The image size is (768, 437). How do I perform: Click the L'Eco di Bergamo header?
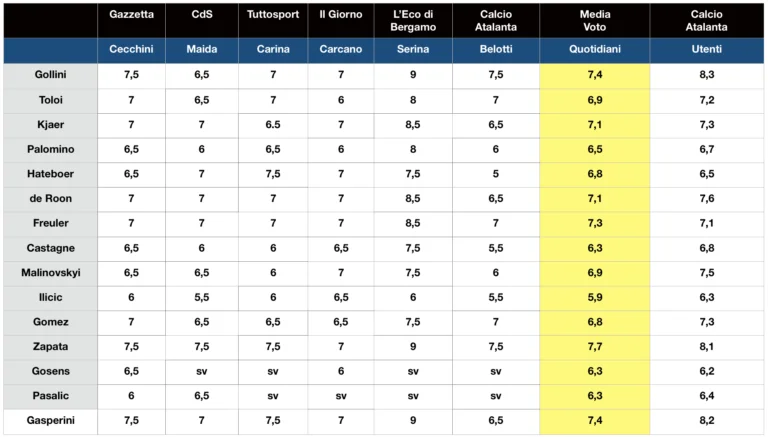pyautogui.click(x=413, y=20)
